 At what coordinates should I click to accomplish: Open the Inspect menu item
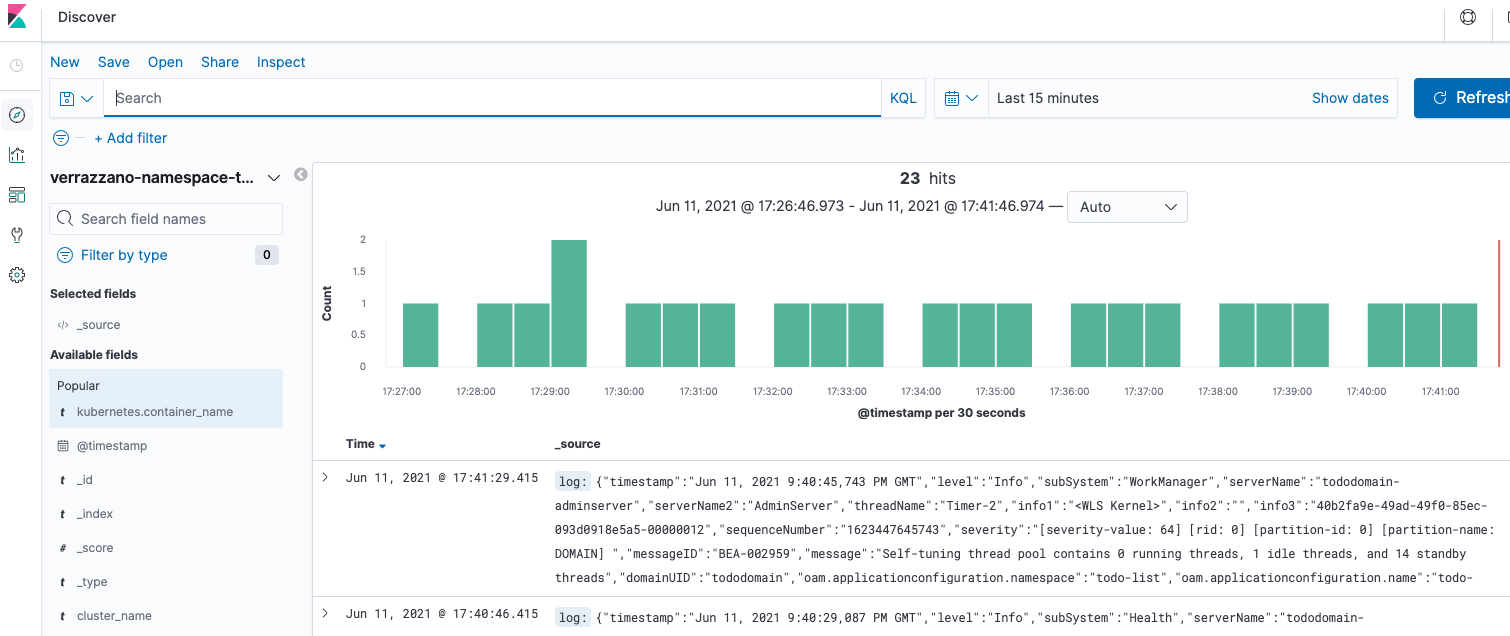[281, 62]
